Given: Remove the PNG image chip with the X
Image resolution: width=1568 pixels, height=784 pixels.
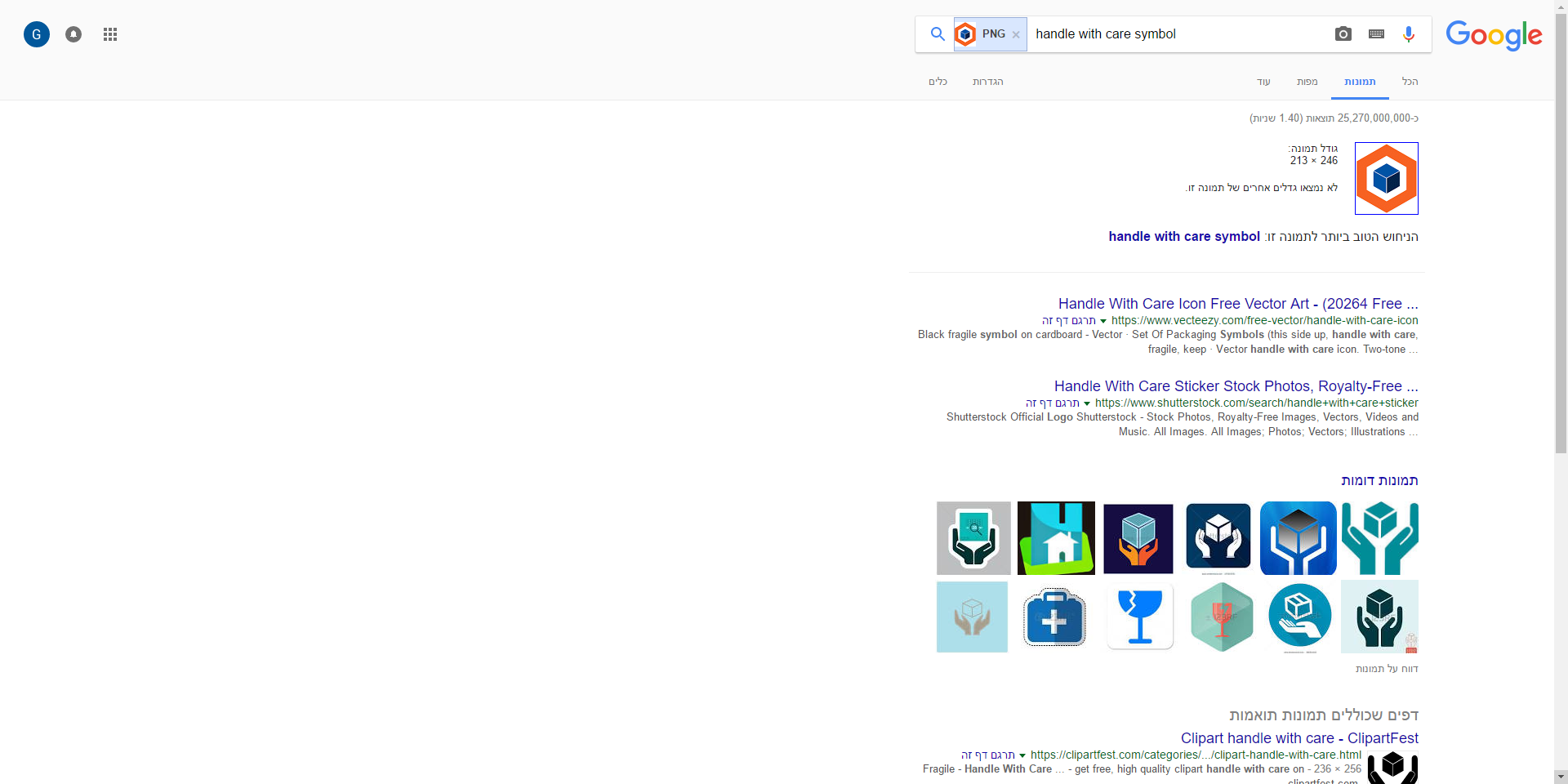Looking at the screenshot, I should [1015, 33].
